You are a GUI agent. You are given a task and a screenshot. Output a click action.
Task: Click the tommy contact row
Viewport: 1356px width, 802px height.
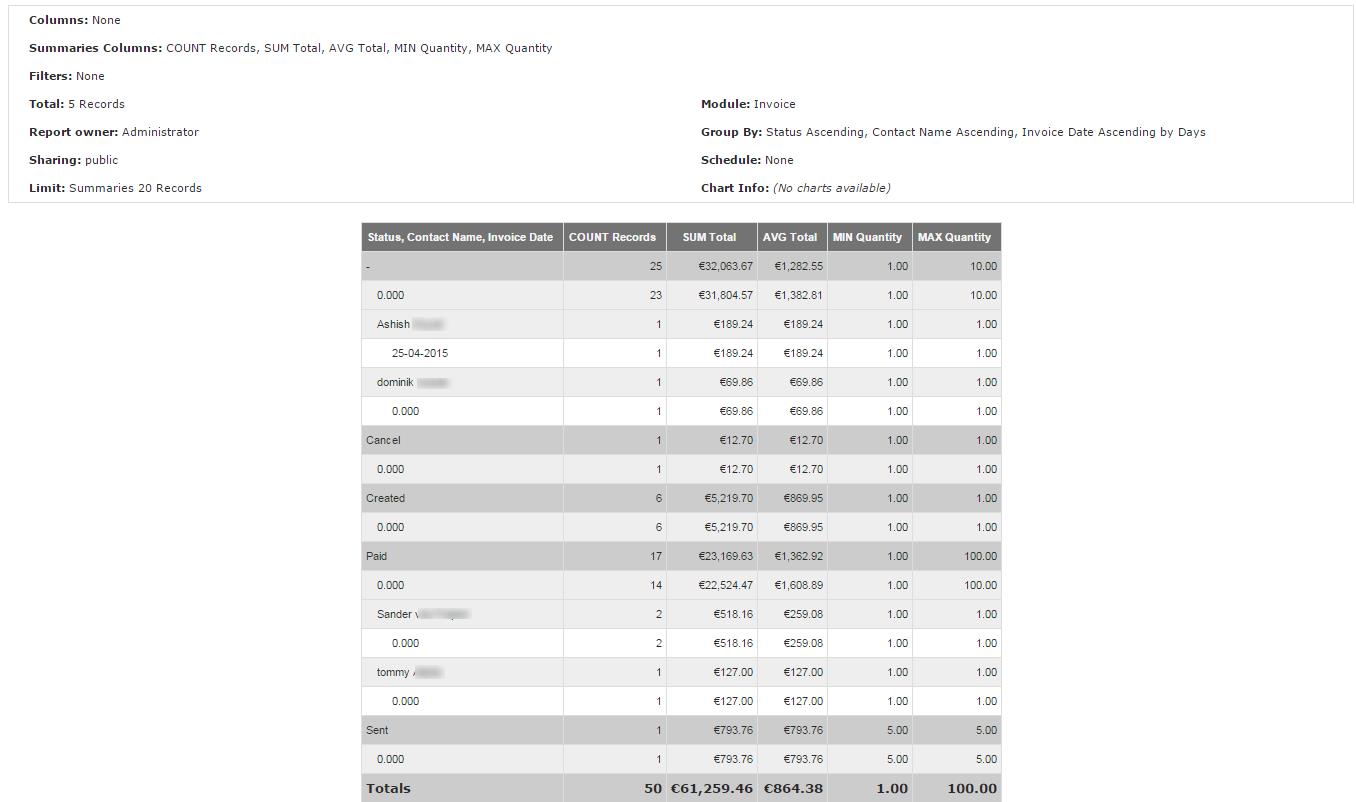click(394, 672)
